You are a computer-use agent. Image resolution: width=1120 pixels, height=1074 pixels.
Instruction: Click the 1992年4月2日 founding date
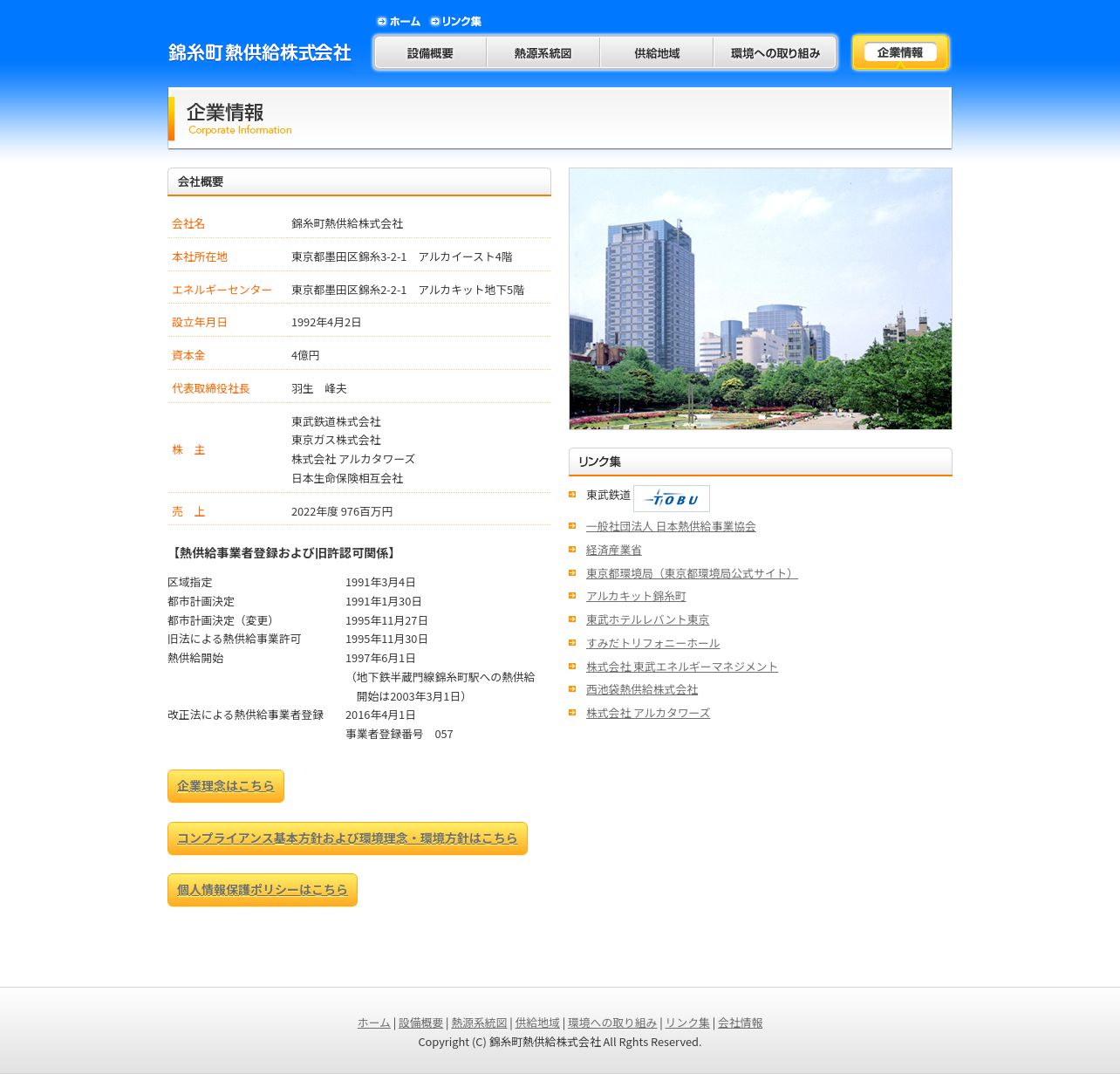pos(326,322)
